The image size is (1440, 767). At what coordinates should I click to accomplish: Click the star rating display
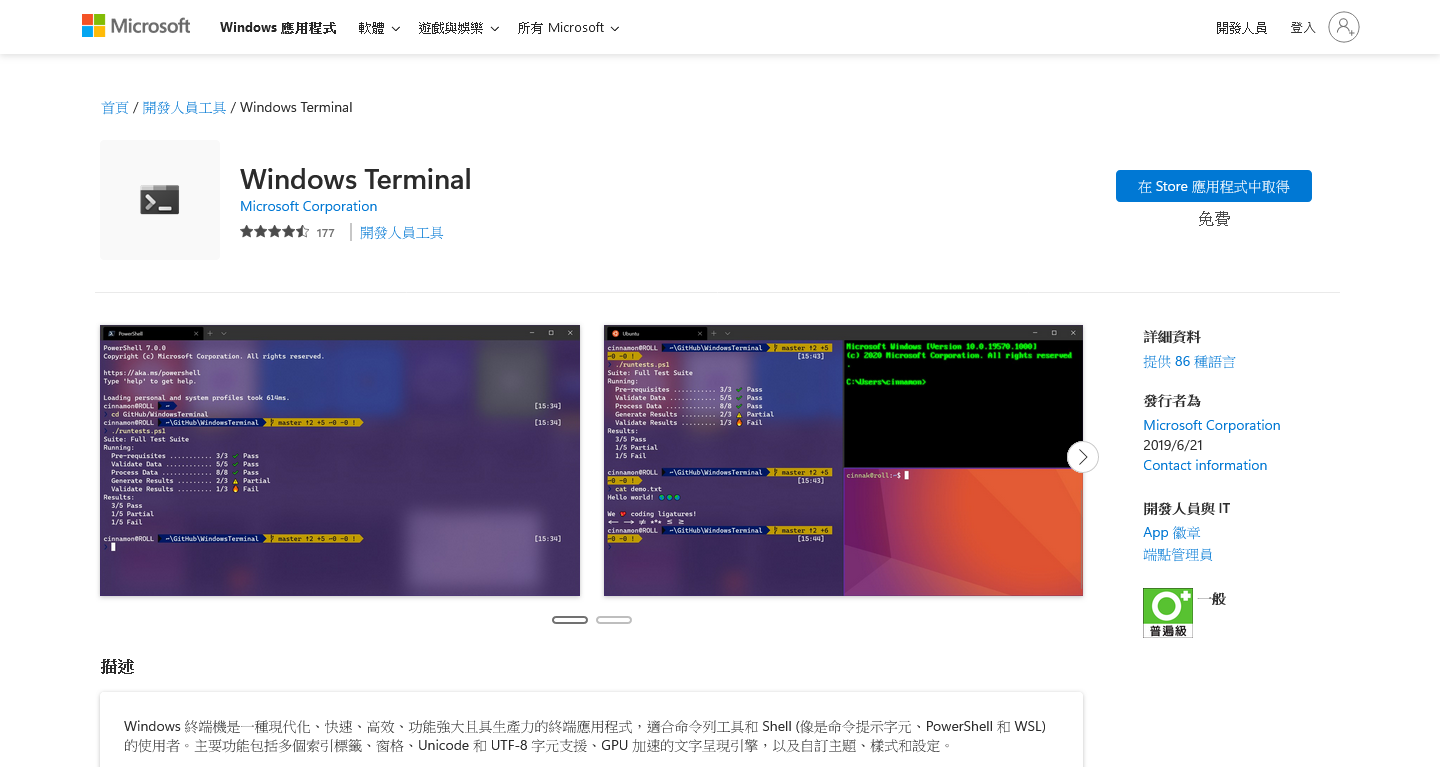tap(274, 232)
